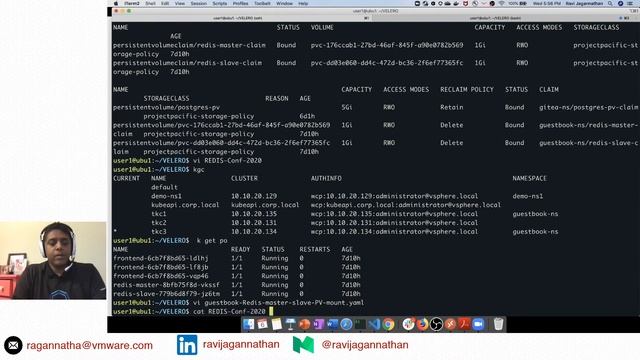This screenshot has width=640, height=360.
Task: Click the ragannatha@vmware.com email address
Action: (x=89, y=345)
